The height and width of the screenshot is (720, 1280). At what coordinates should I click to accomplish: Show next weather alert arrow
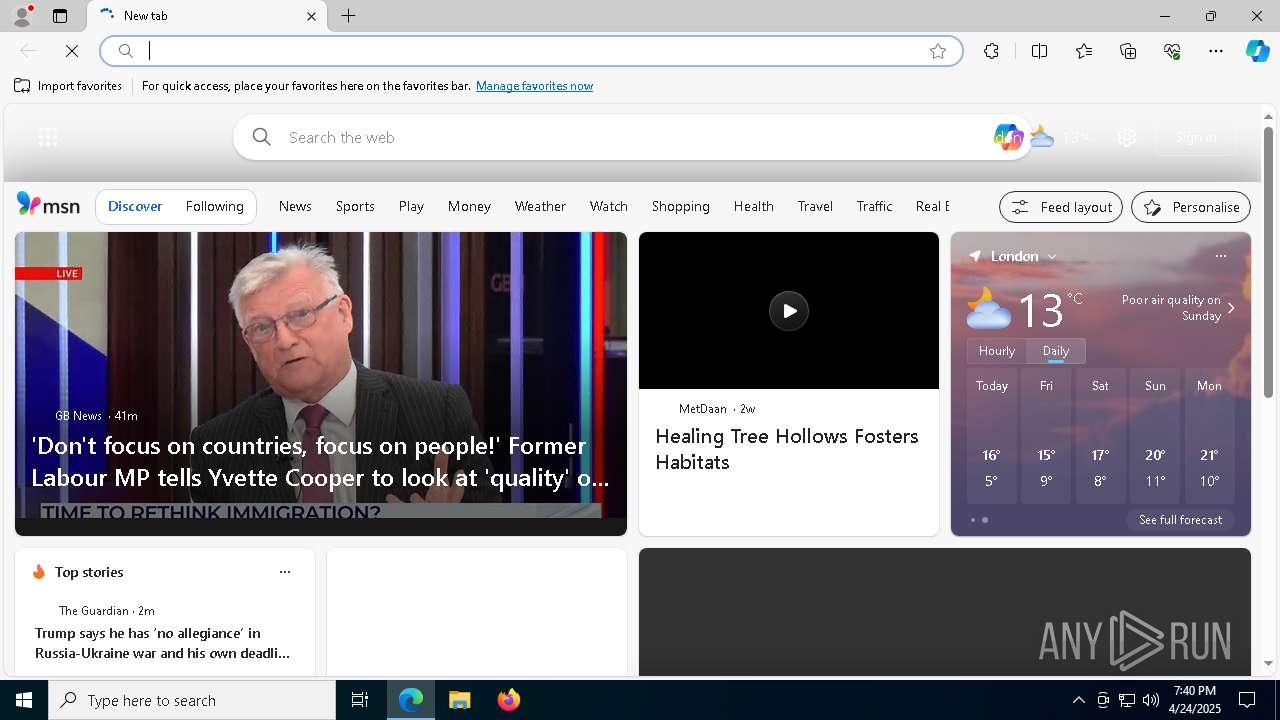click(1231, 308)
